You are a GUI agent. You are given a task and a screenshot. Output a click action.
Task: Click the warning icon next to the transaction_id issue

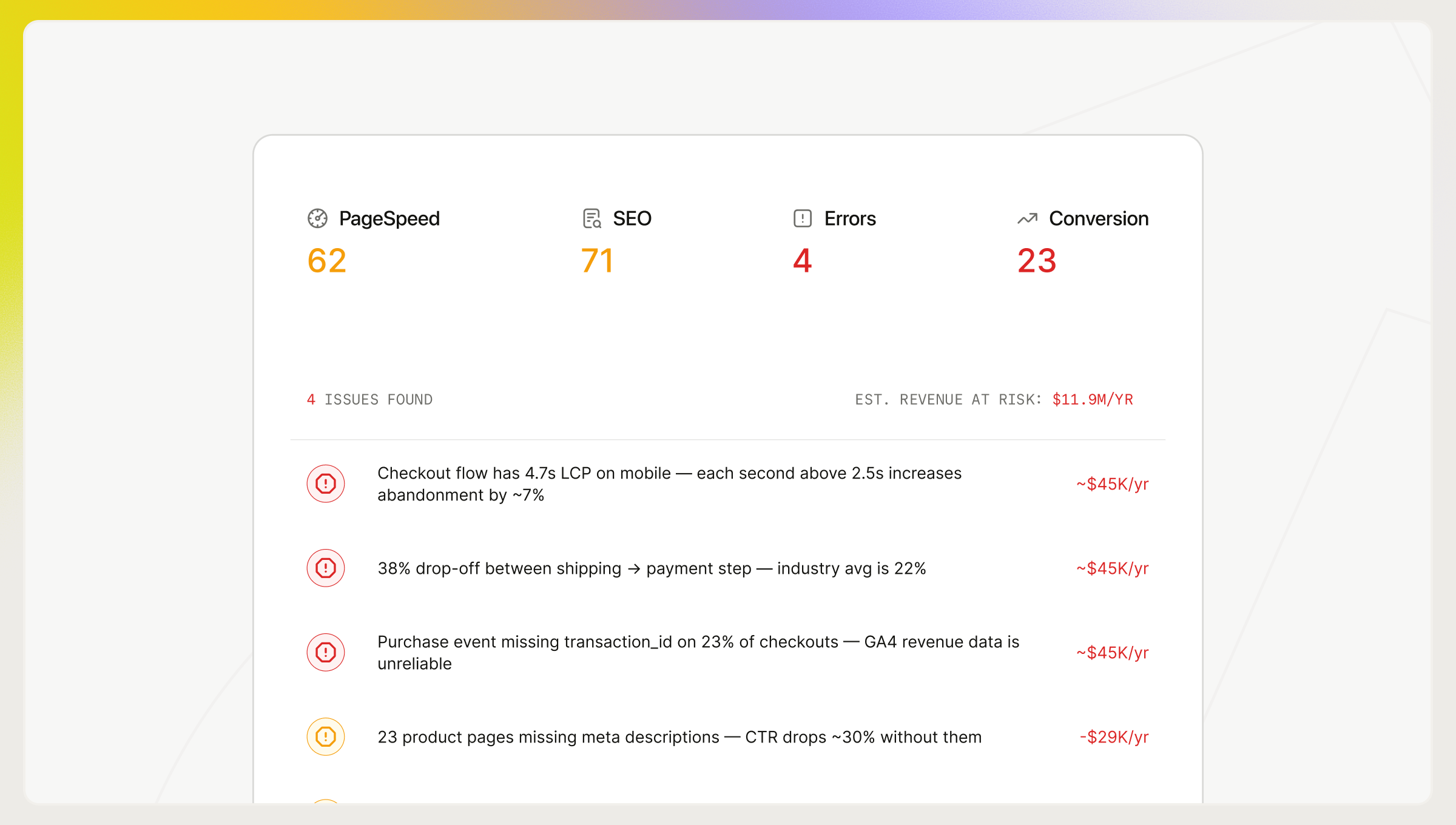point(326,653)
